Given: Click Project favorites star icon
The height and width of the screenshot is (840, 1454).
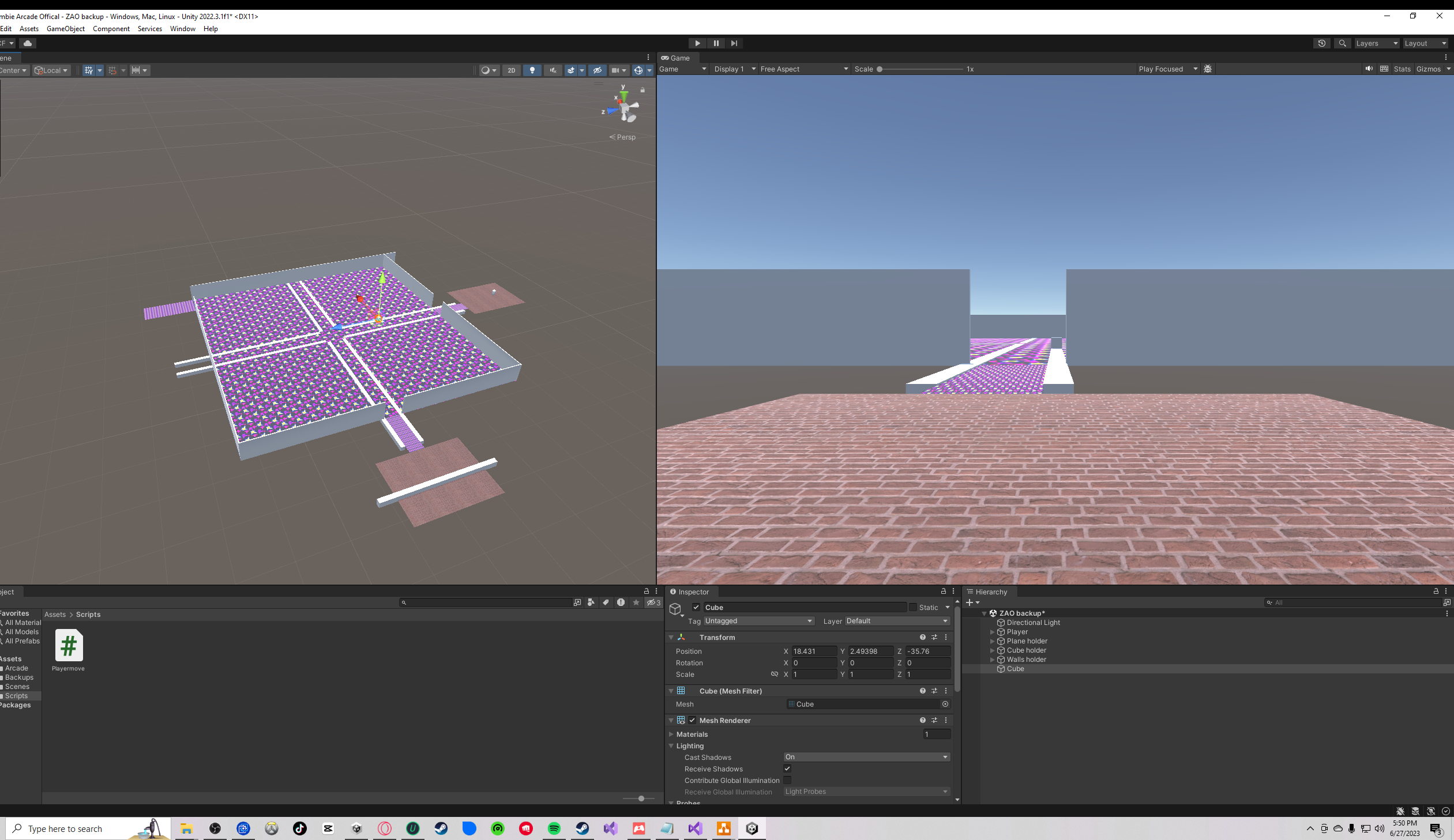Looking at the screenshot, I should click(636, 602).
